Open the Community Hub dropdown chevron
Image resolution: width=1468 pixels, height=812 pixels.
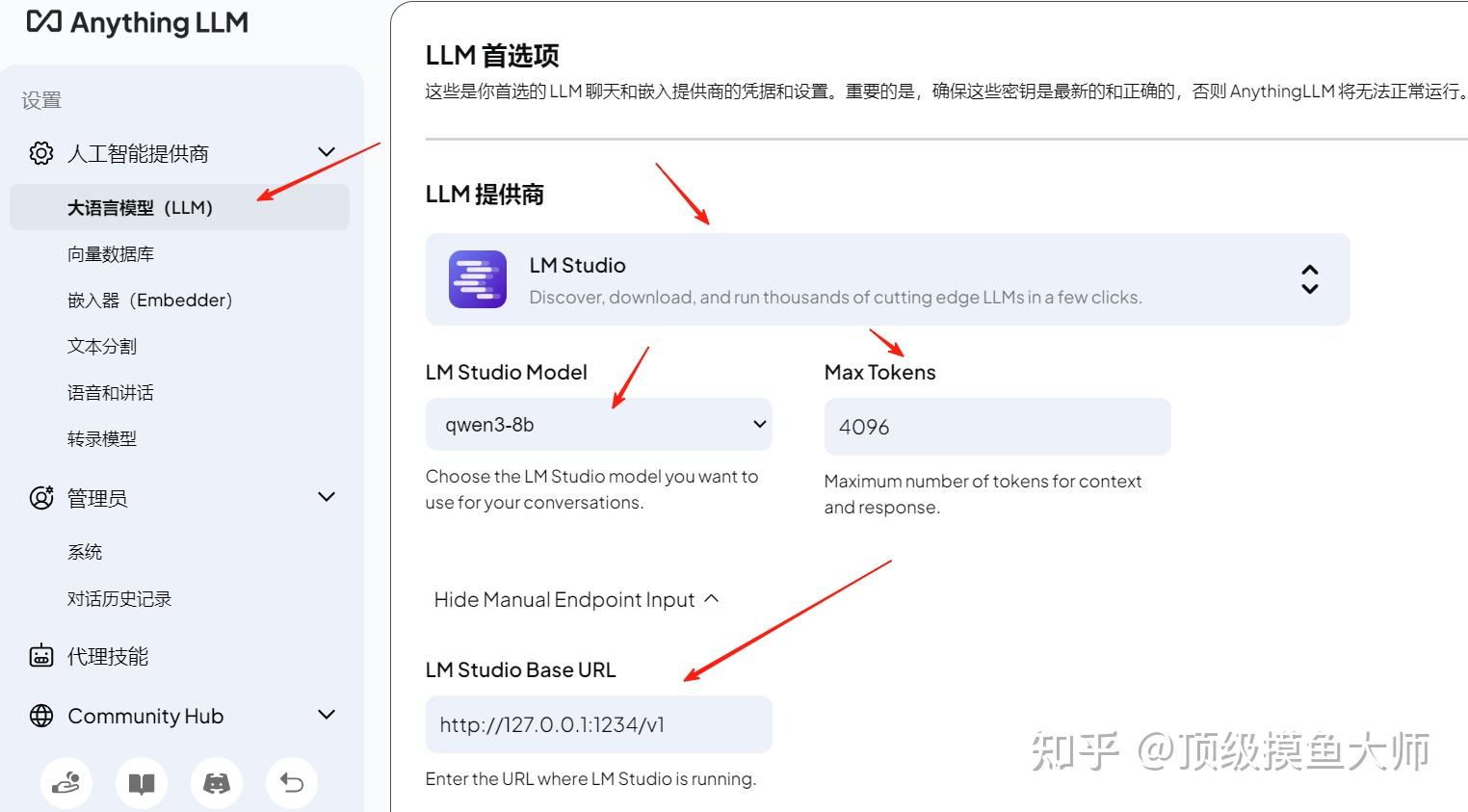point(326,715)
